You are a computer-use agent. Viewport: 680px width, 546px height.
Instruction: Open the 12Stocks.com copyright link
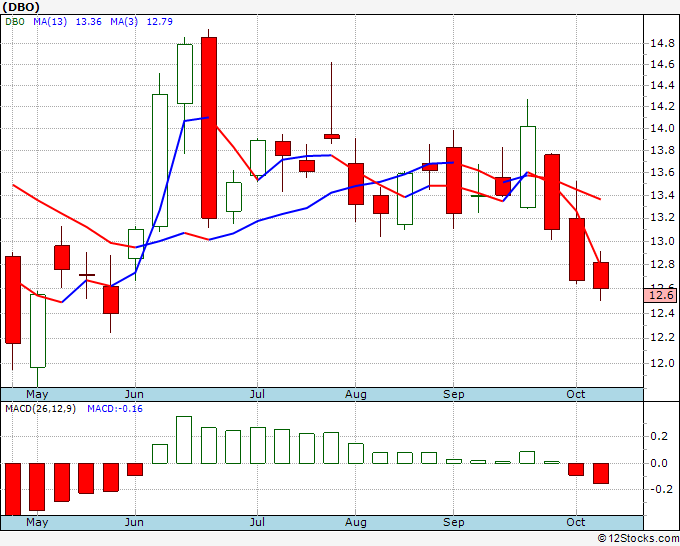[x=638, y=539]
